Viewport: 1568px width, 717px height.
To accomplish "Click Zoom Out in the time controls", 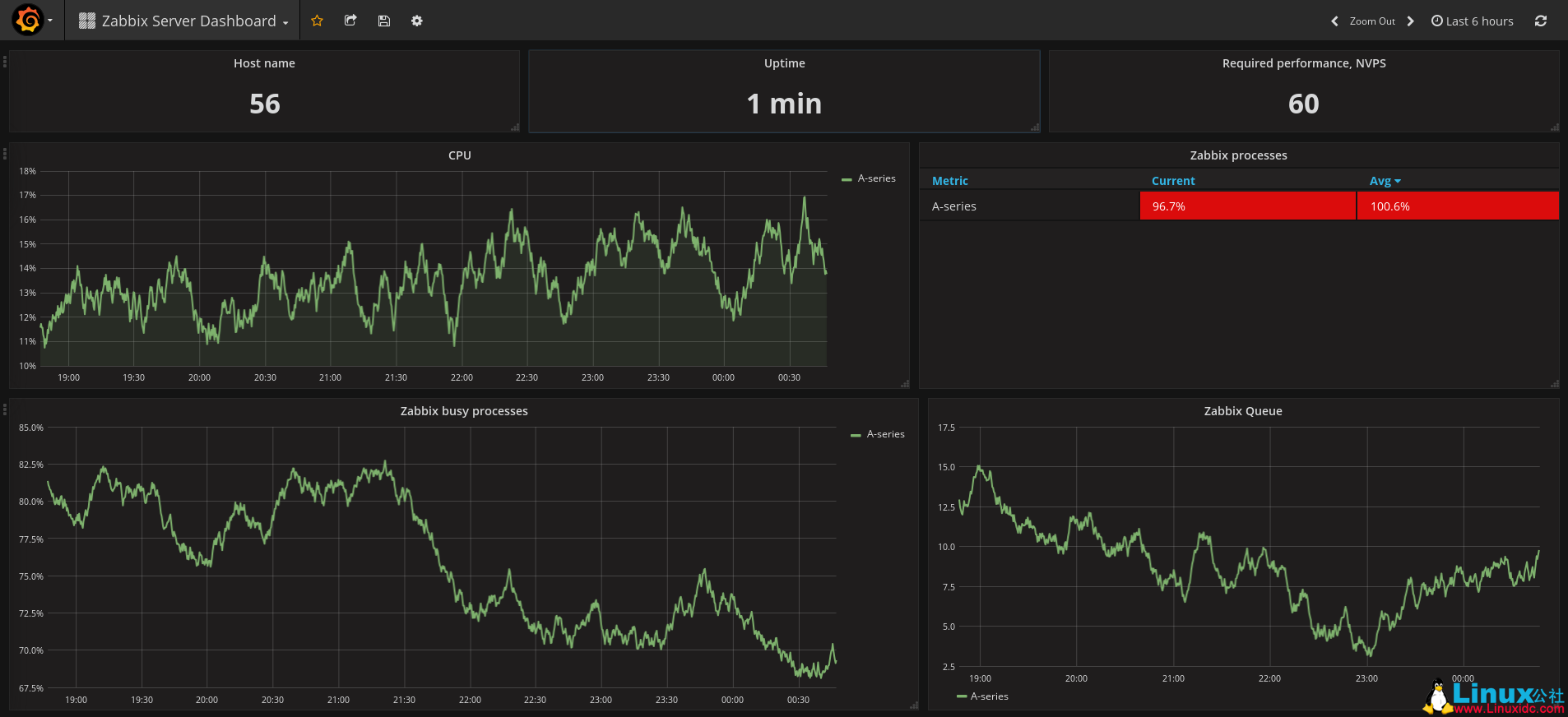I will (x=1372, y=21).
